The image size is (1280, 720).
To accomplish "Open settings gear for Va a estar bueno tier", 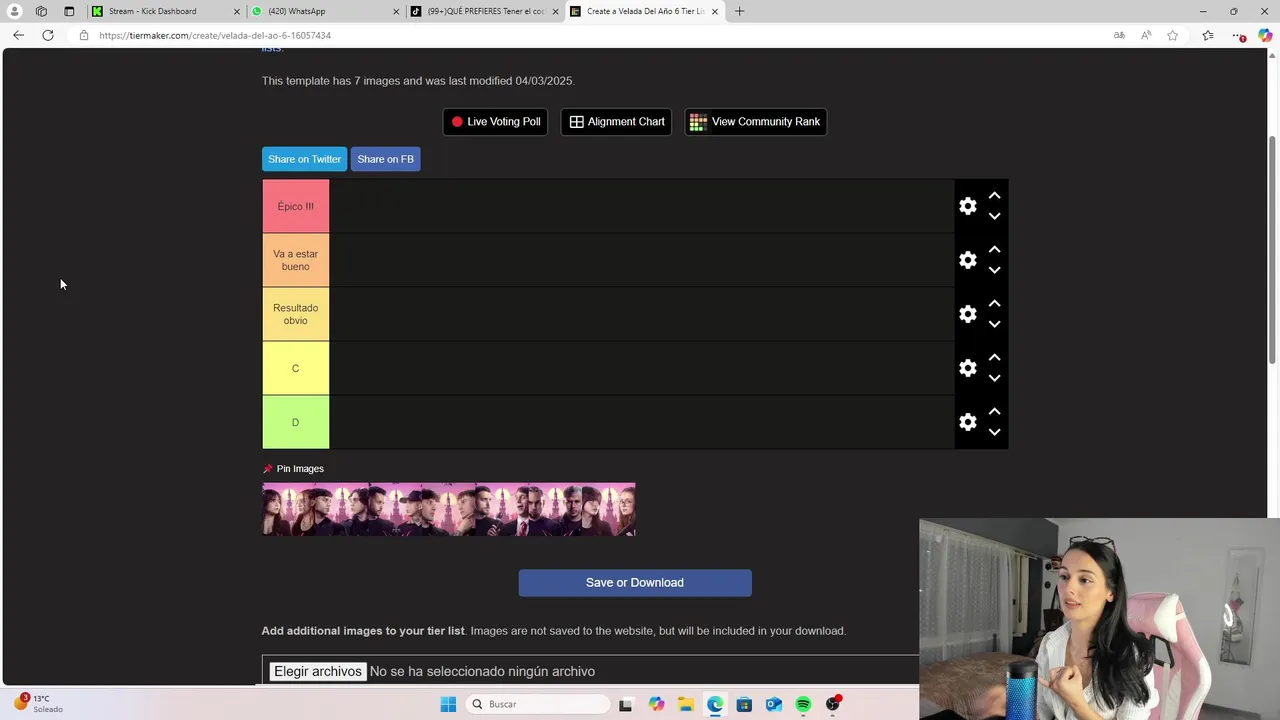I will coord(967,260).
